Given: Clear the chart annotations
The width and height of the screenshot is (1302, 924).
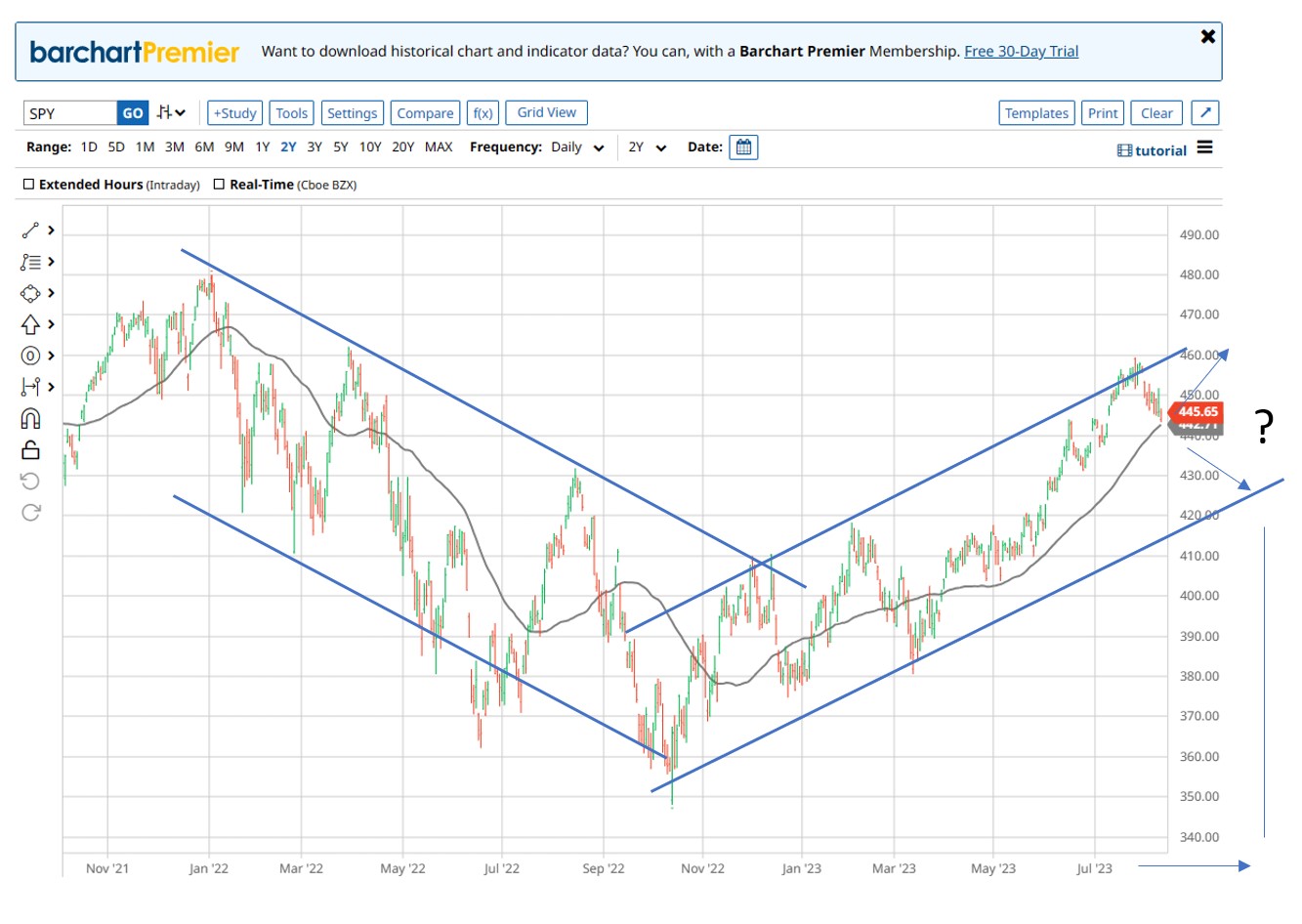Looking at the screenshot, I should (1156, 113).
